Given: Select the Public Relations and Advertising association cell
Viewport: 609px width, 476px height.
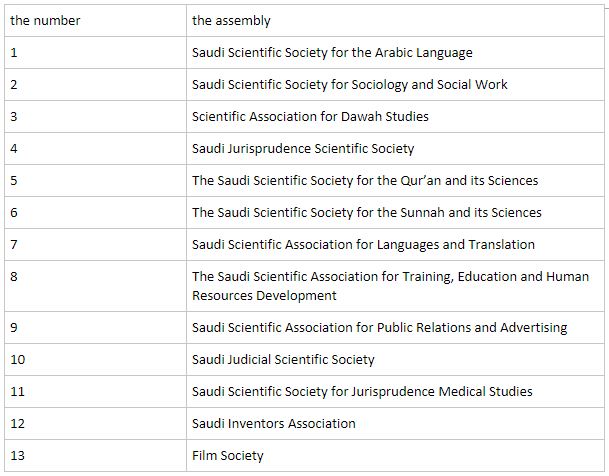Looking at the screenshot, I should point(379,327).
